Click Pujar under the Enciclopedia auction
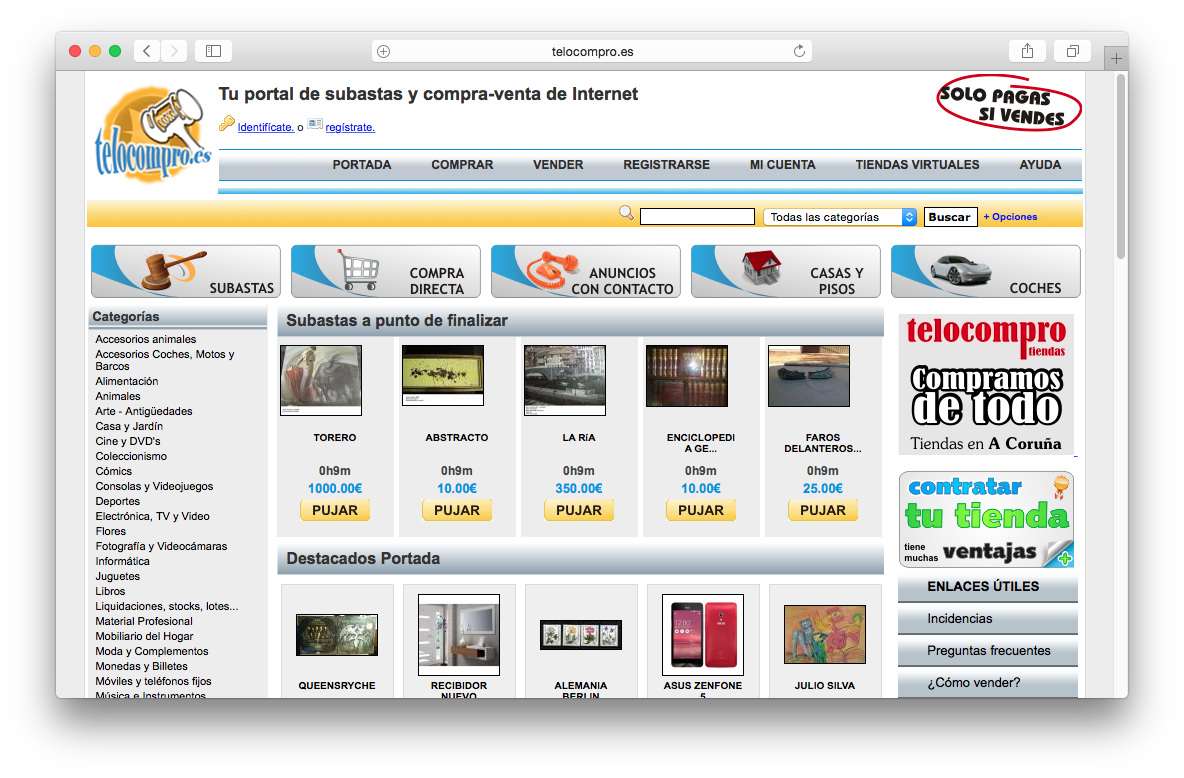 (x=701, y=511)
